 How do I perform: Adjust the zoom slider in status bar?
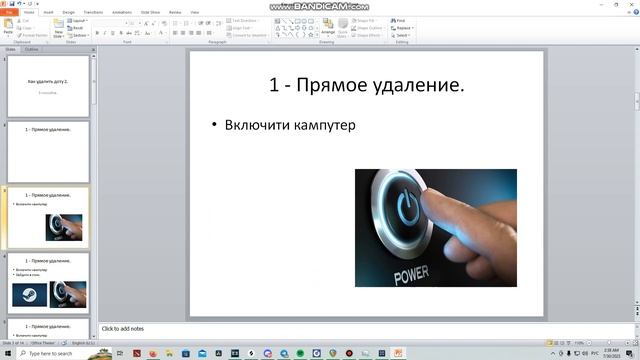(x=609, y=343)
